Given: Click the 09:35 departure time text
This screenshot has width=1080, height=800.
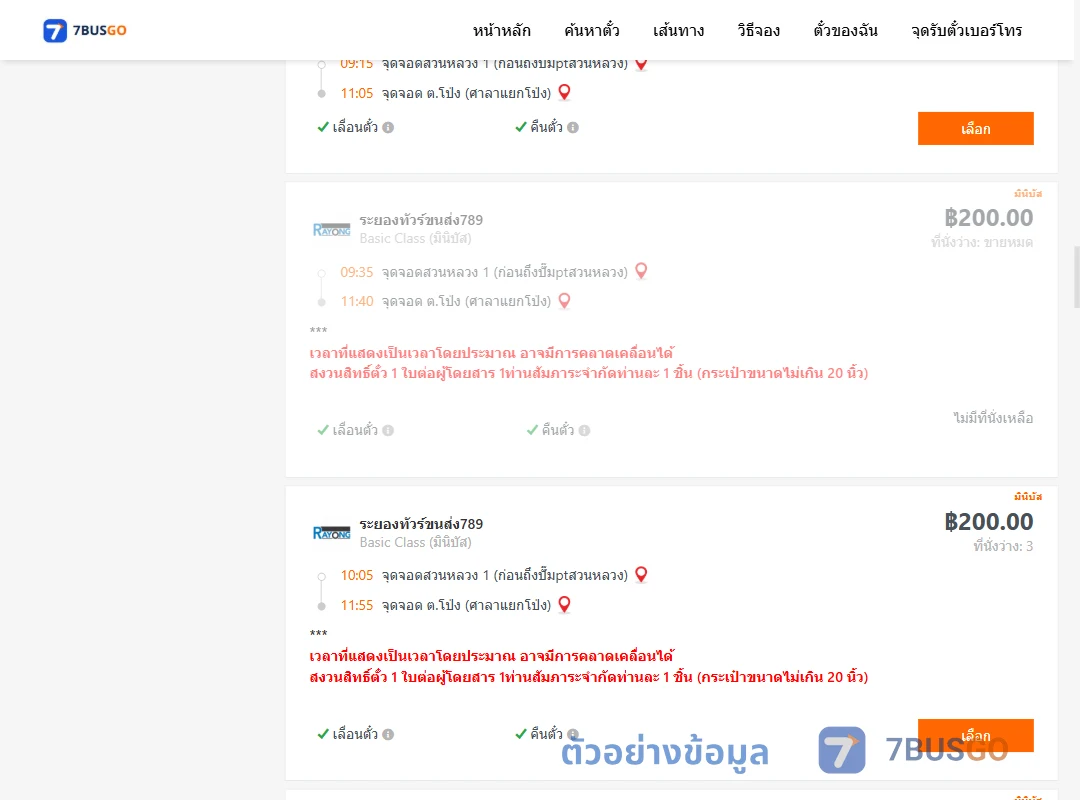Looking at the screenshot, I should (x=357, y=272).
